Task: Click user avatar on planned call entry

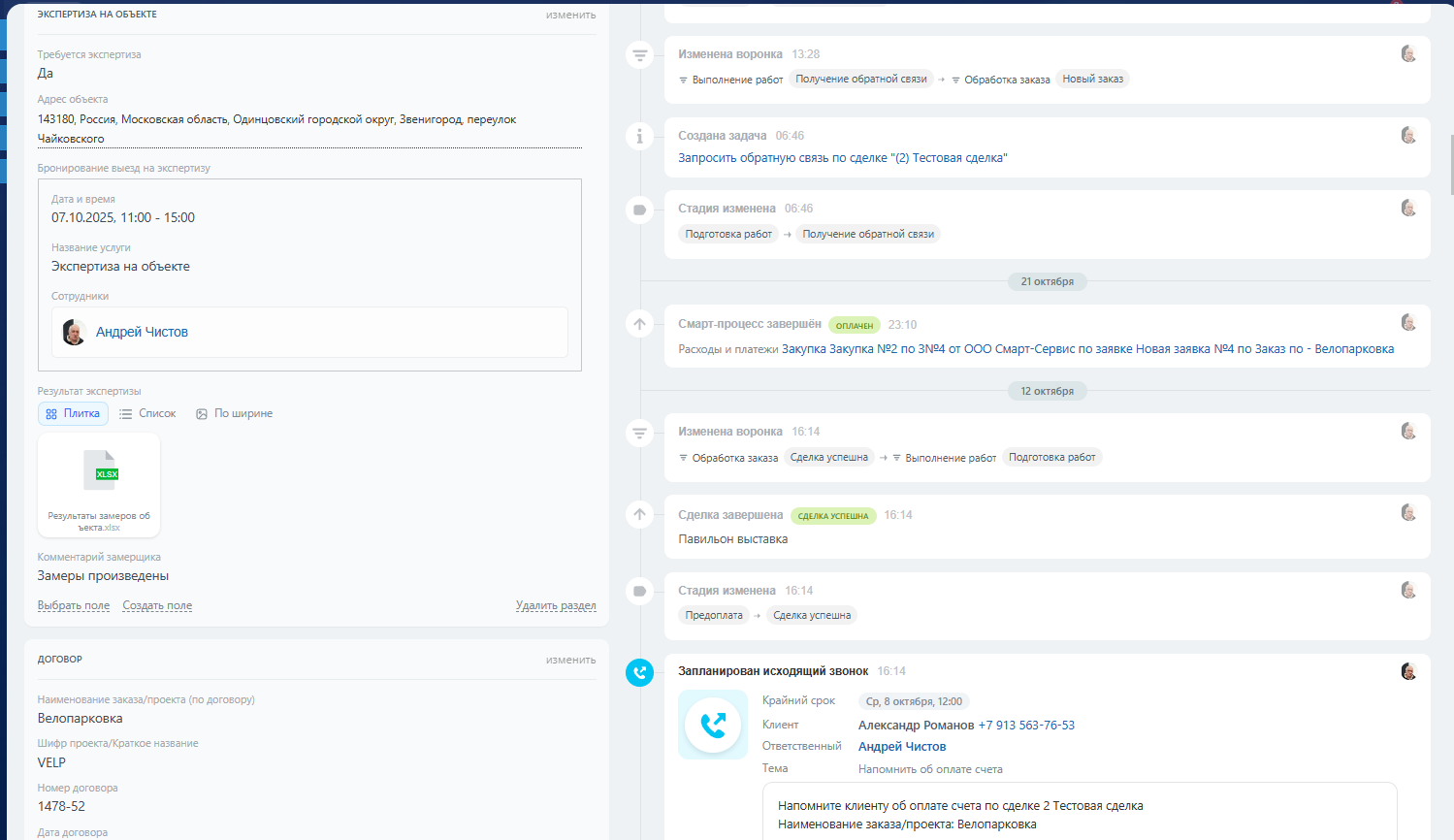Action: (1408, 671)
